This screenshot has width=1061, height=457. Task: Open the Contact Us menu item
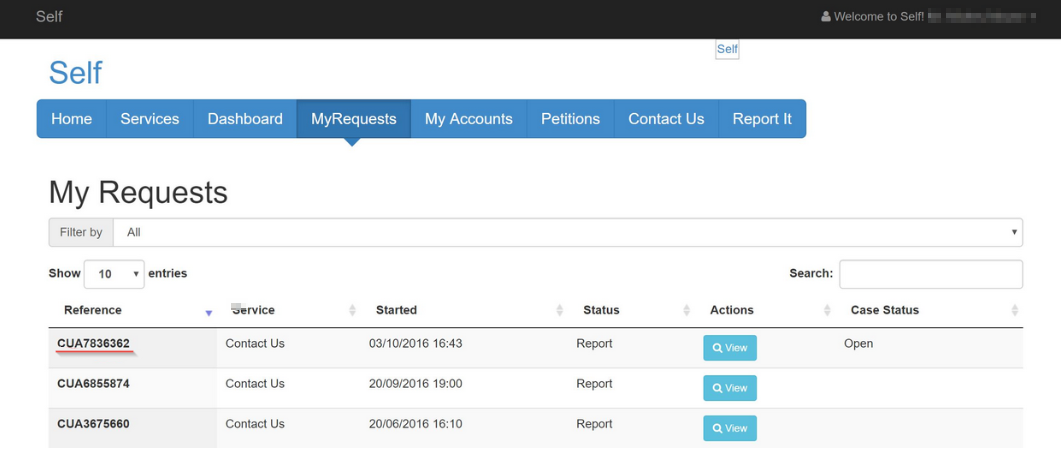tap(667, 119)
